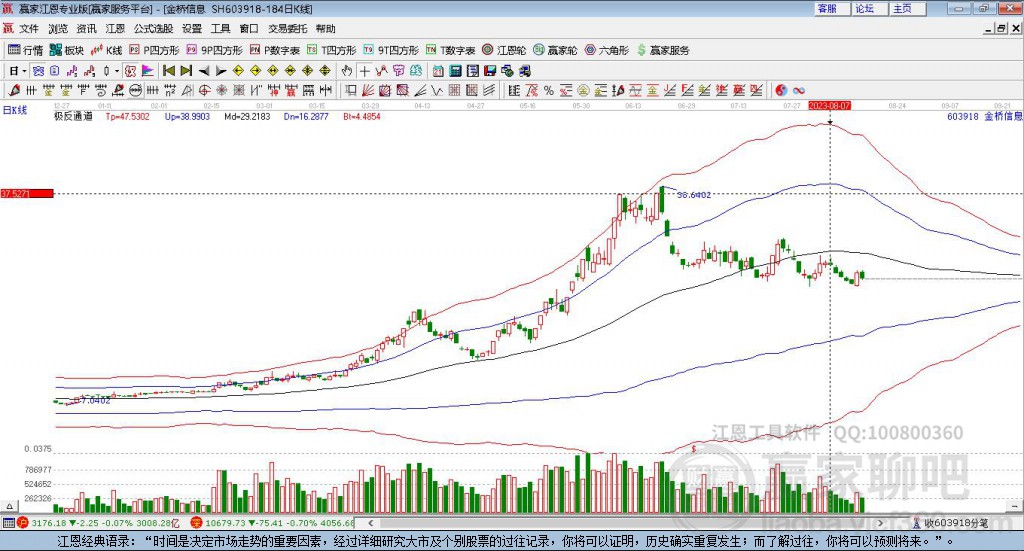Click the 客服 customer service button
The image size is (1024, 551).
[x=832, y=8]
